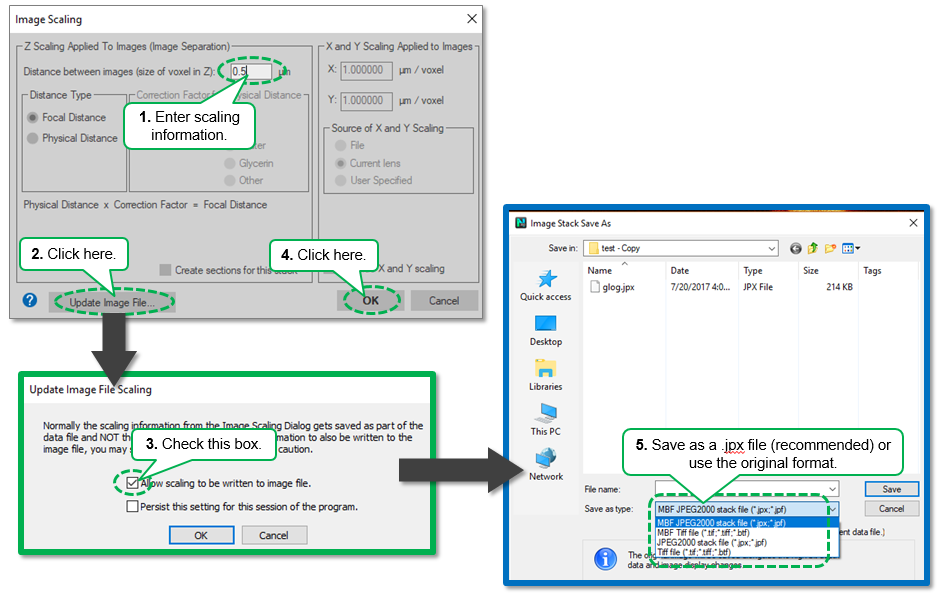Open the Save as type dropdown
Screen dimensions: 937x593
(x=831, y=509)
